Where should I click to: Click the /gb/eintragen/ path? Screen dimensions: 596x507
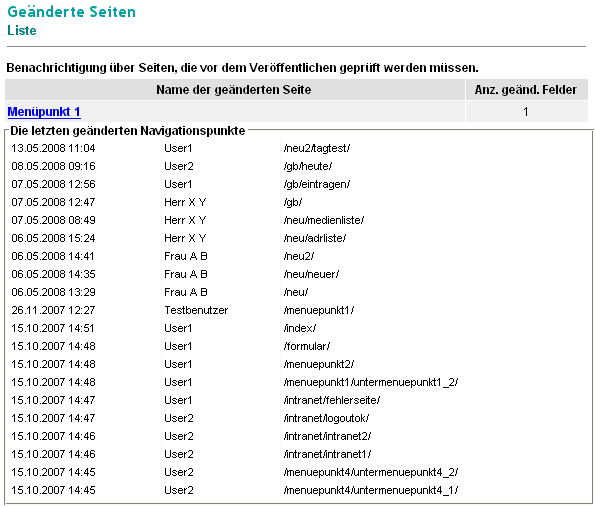pos(317,184)
